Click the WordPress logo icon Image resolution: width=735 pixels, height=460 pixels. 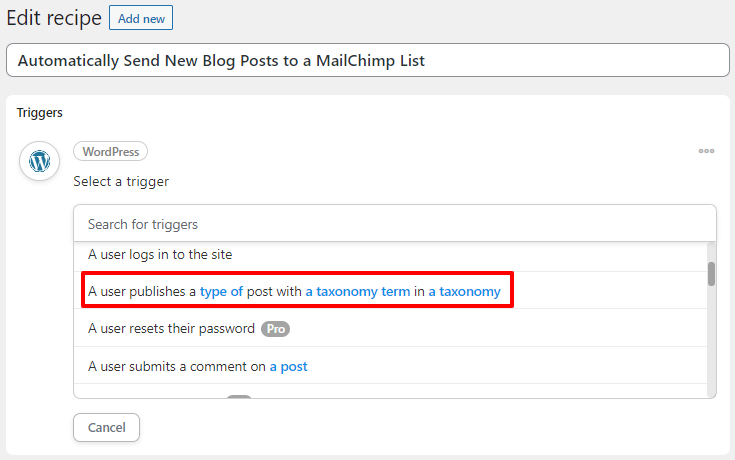click(x=39, y=161)
